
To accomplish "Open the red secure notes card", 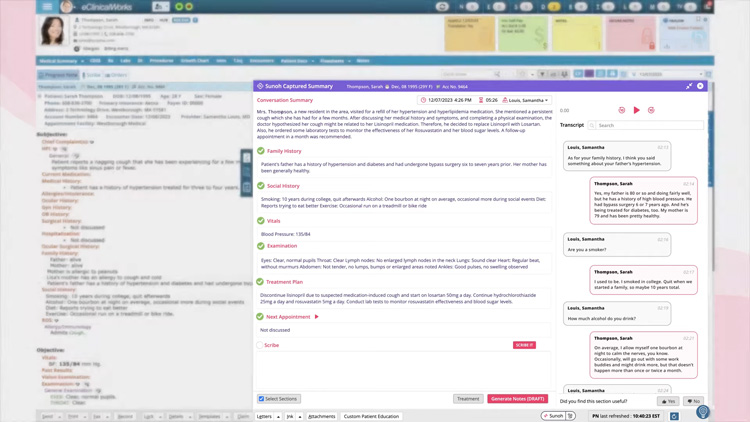I will coord(630,33).
